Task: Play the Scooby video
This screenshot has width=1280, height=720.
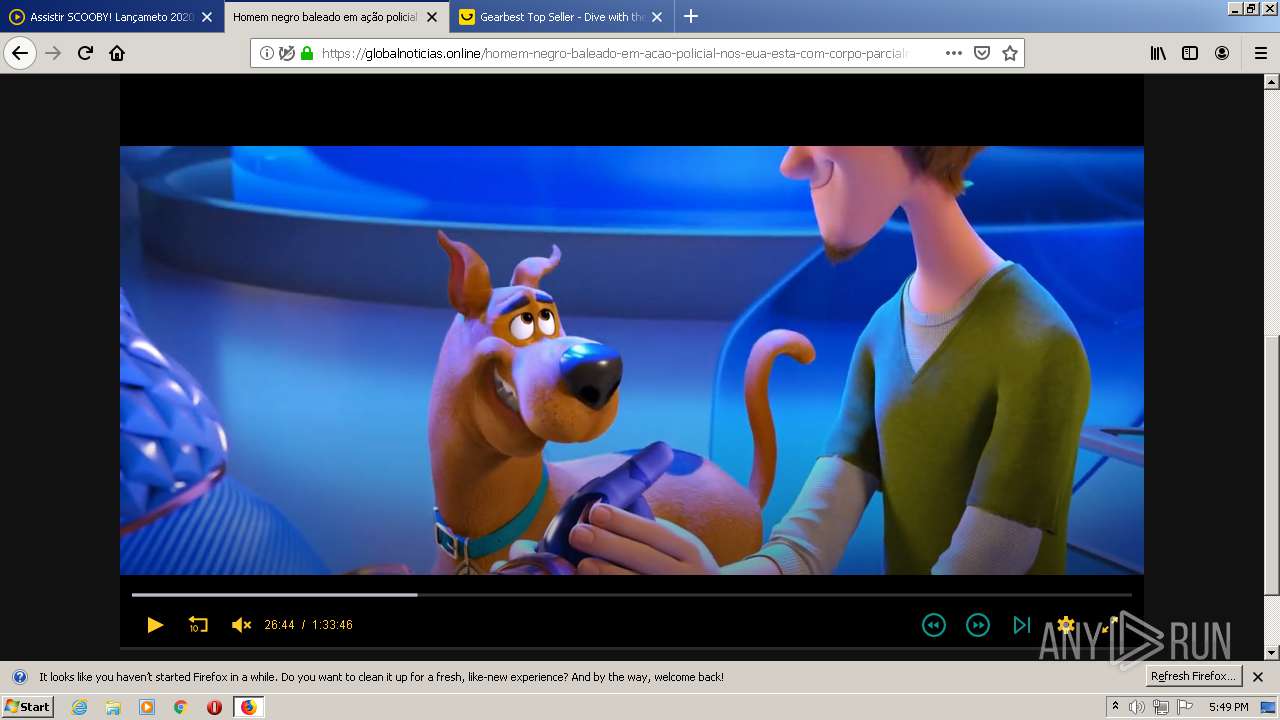Action: point(155,625)
